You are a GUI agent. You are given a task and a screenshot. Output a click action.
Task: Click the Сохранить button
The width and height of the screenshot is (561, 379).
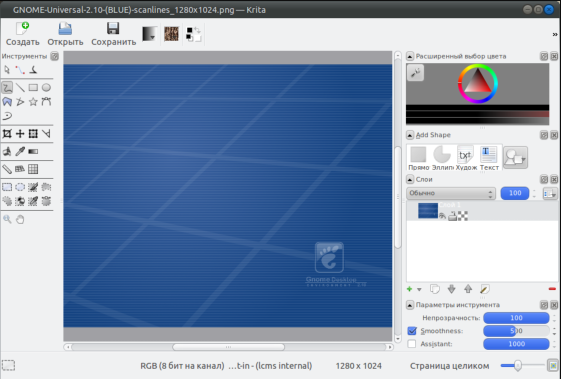[113, 34]
